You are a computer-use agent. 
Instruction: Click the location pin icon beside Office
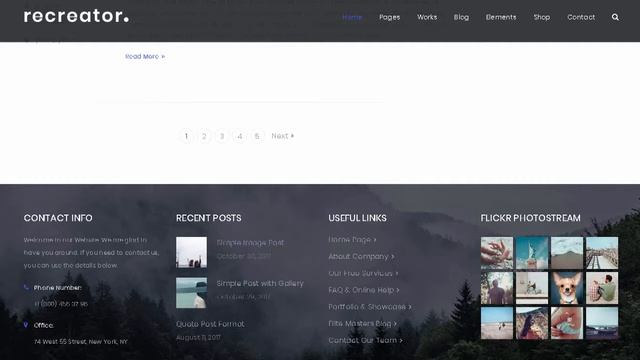(26, 325)
